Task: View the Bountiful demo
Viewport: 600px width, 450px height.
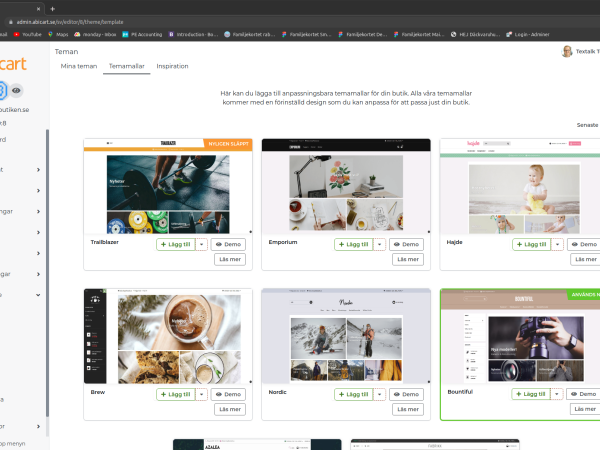Action: point(583,394)
